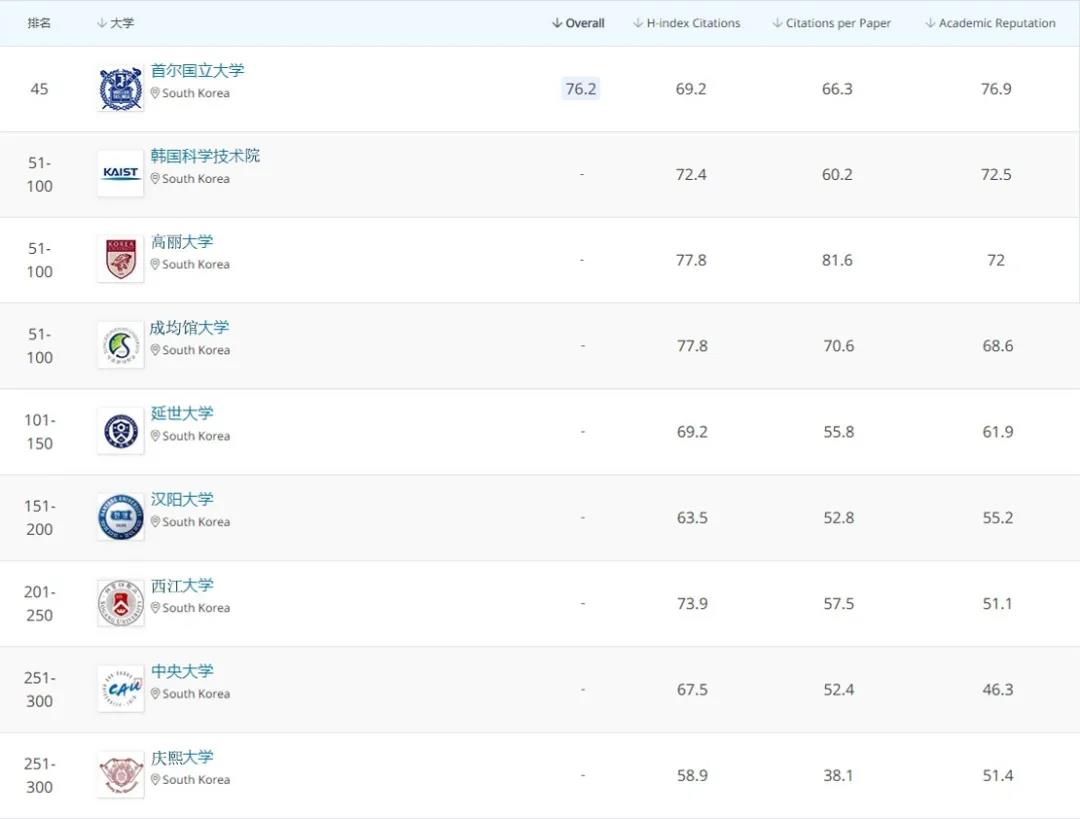Open the 首尔国立大学 link
Image resolution: width=1080 pixels, height=819 pixels.
point(197,71)
